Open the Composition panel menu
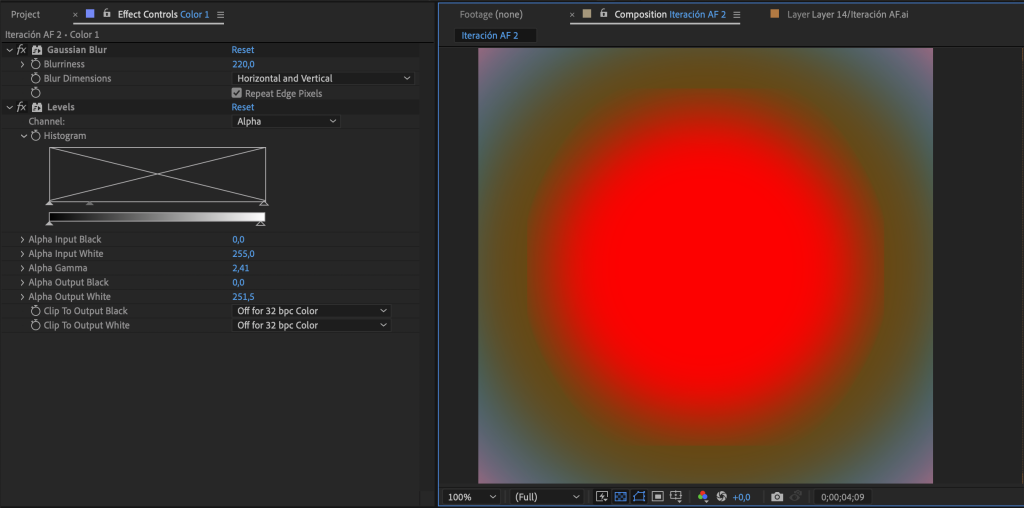The width and height of the screenshot is (1024, 508). 737,14
